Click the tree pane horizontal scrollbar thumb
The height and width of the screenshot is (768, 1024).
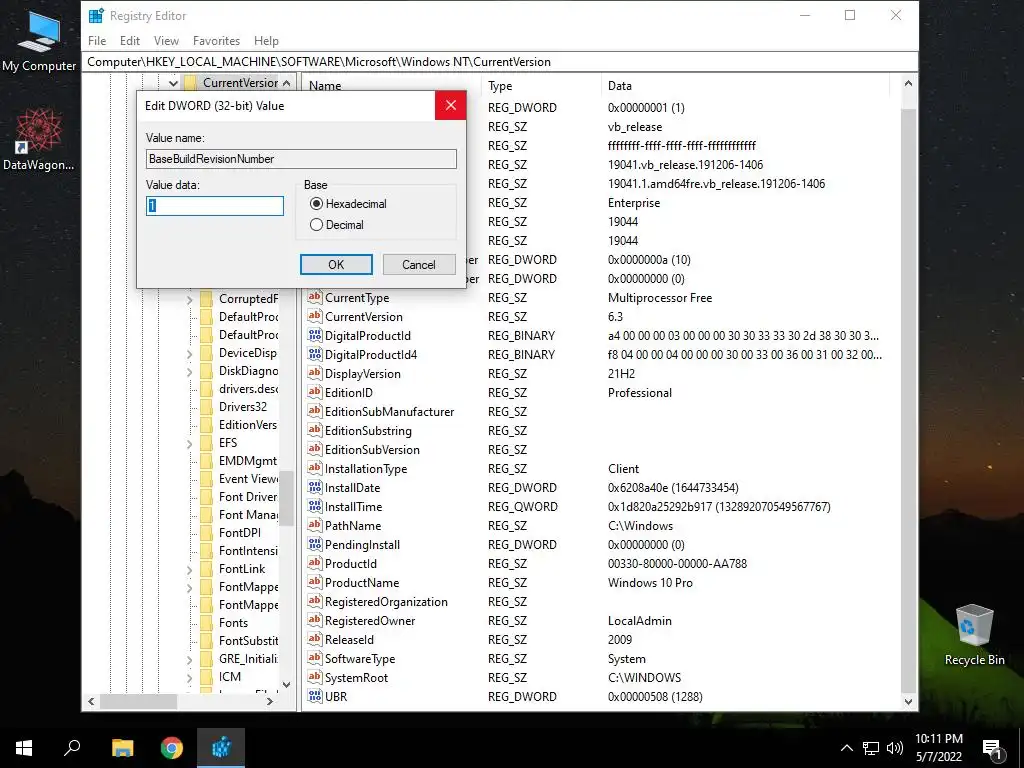[138, 701]
